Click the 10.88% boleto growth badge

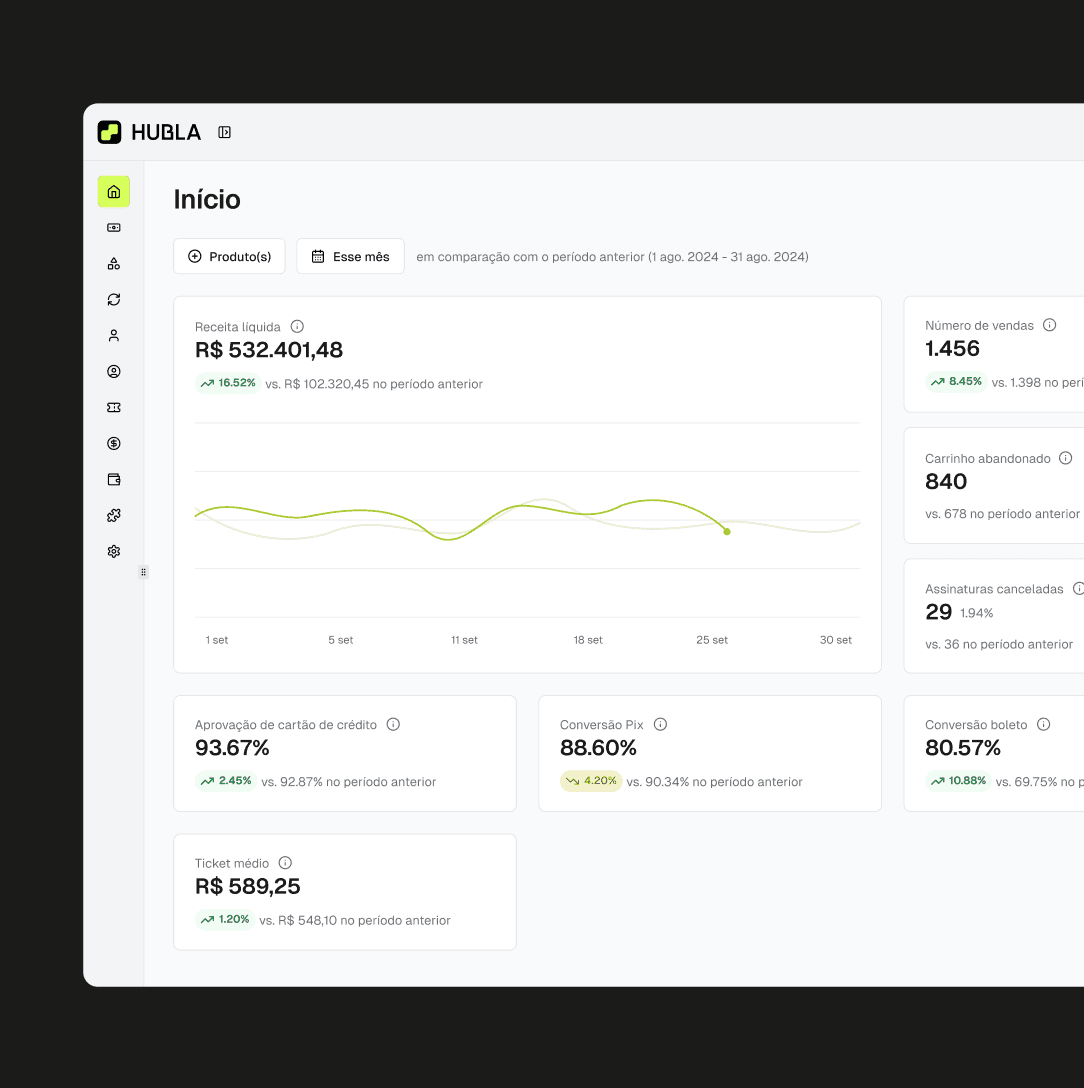coord(958,781)
